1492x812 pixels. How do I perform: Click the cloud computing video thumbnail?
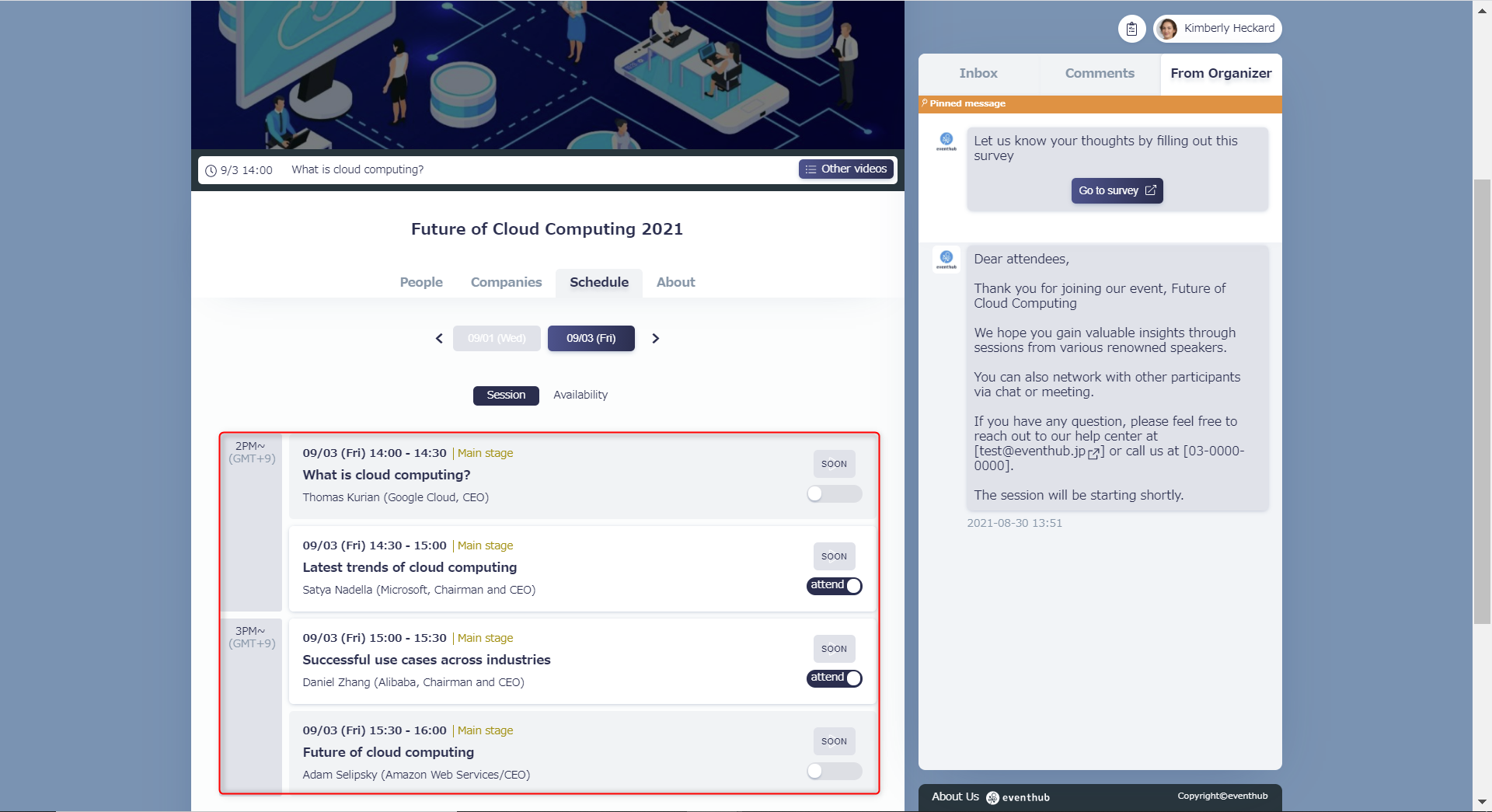tap(548, 75)
